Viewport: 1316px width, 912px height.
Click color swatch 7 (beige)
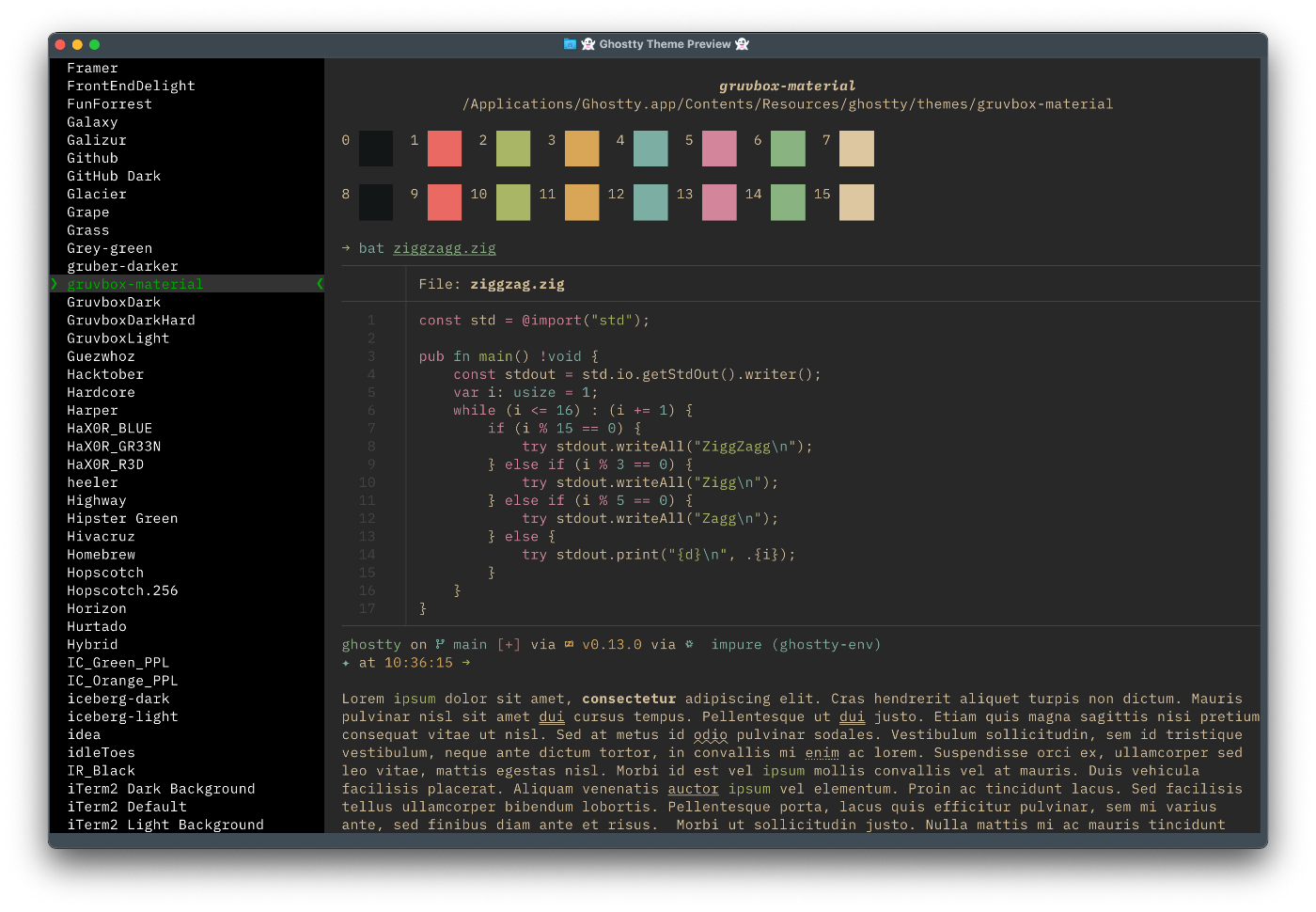856,149
